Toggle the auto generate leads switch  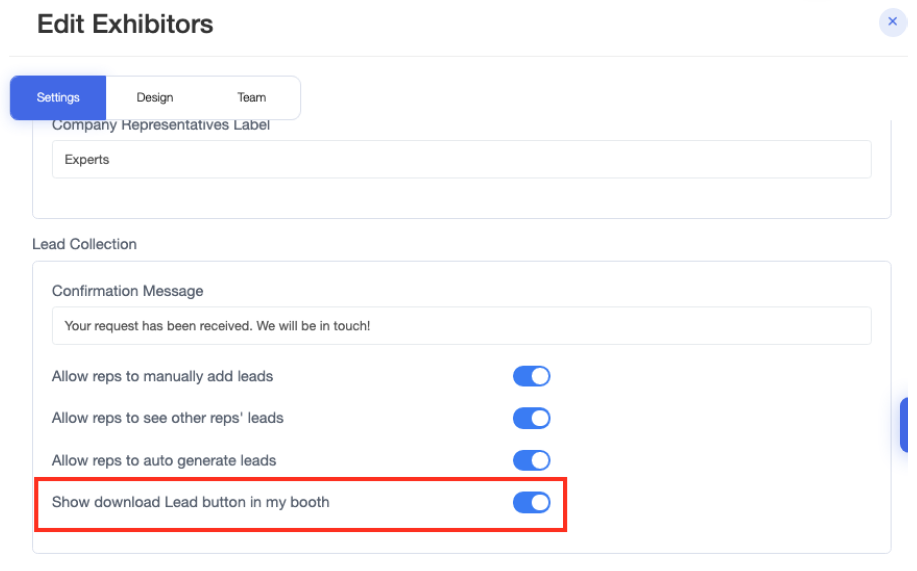pos(531,461)
